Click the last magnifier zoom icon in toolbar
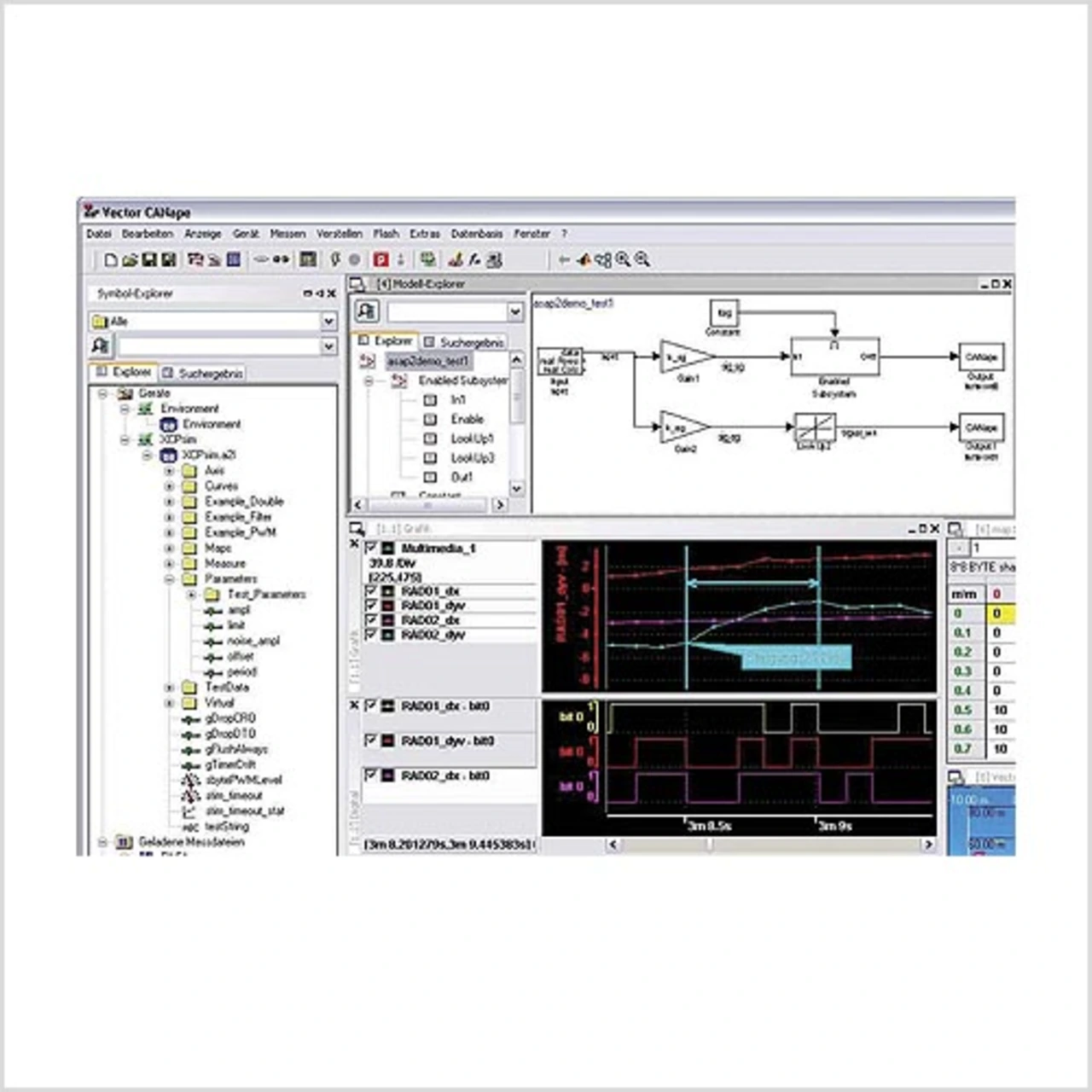1092x1092 pixels. (x=642, y=259)
